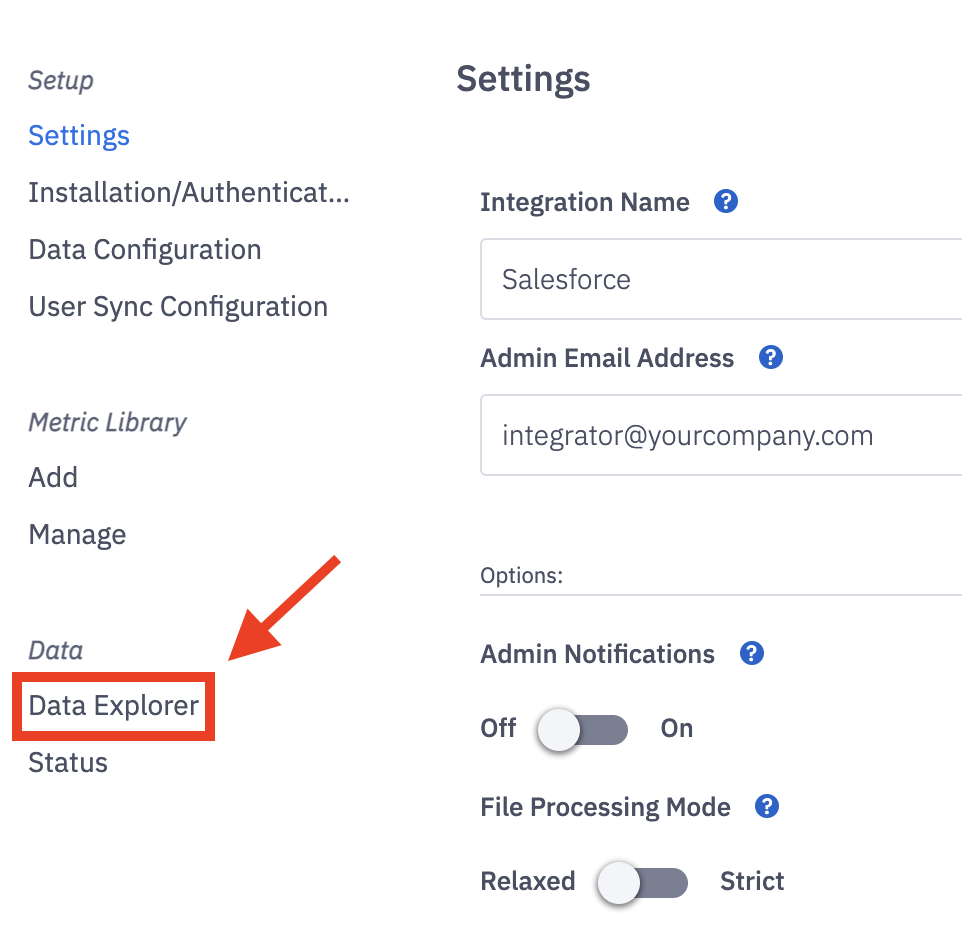Toggle the File Processing Mode switch
This screenshot has height=944, width=962.
pos(642,882)
